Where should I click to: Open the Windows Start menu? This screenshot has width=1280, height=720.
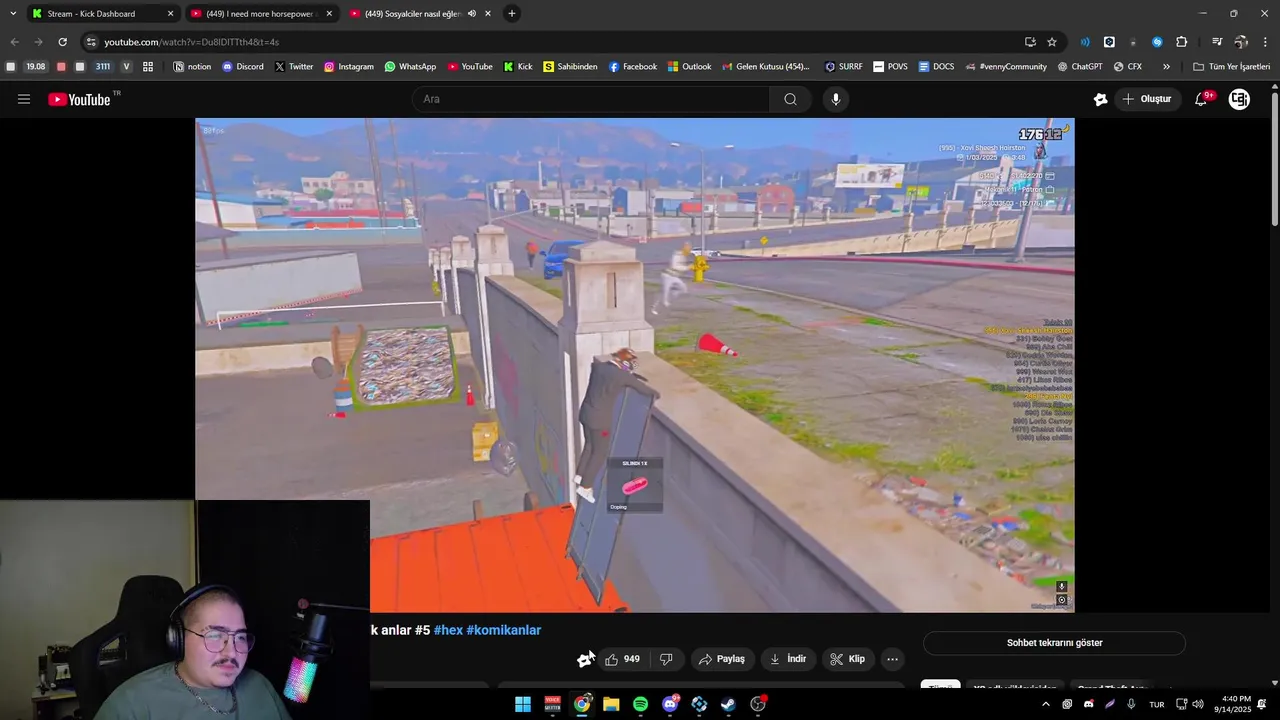(x=523, y=704)
